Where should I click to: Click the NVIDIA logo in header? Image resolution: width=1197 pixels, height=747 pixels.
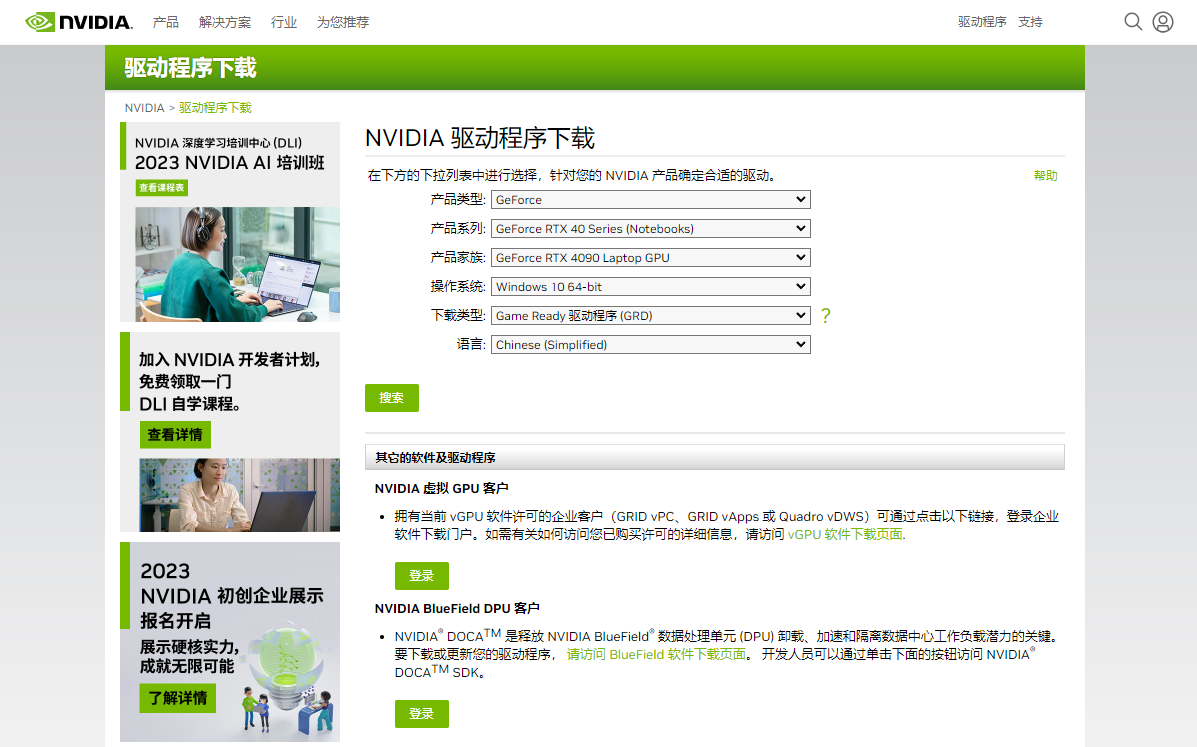point(79,22)
